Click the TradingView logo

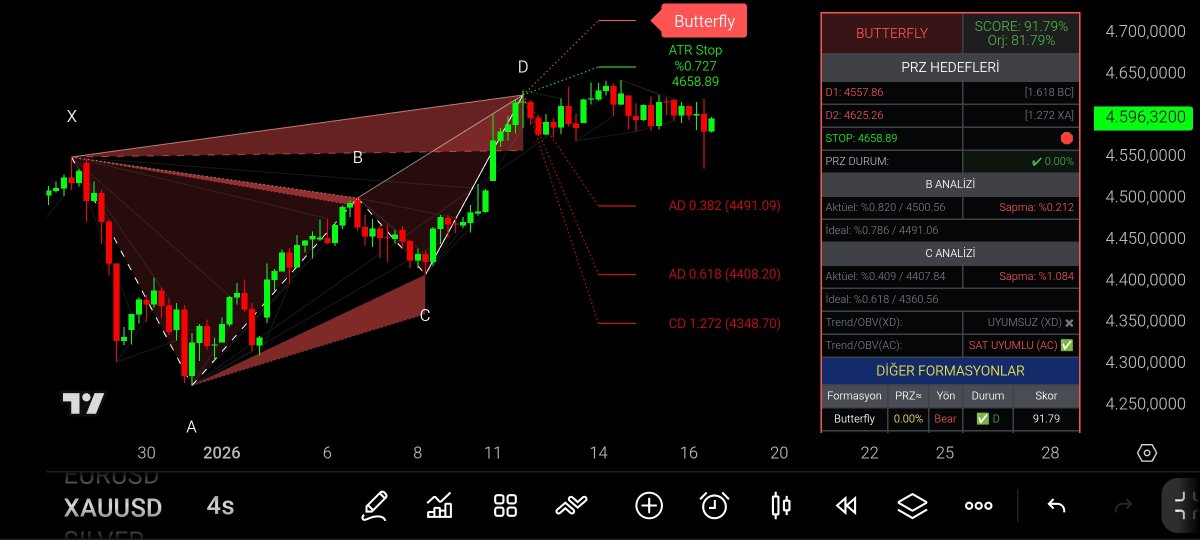click(x=83, y=404)
